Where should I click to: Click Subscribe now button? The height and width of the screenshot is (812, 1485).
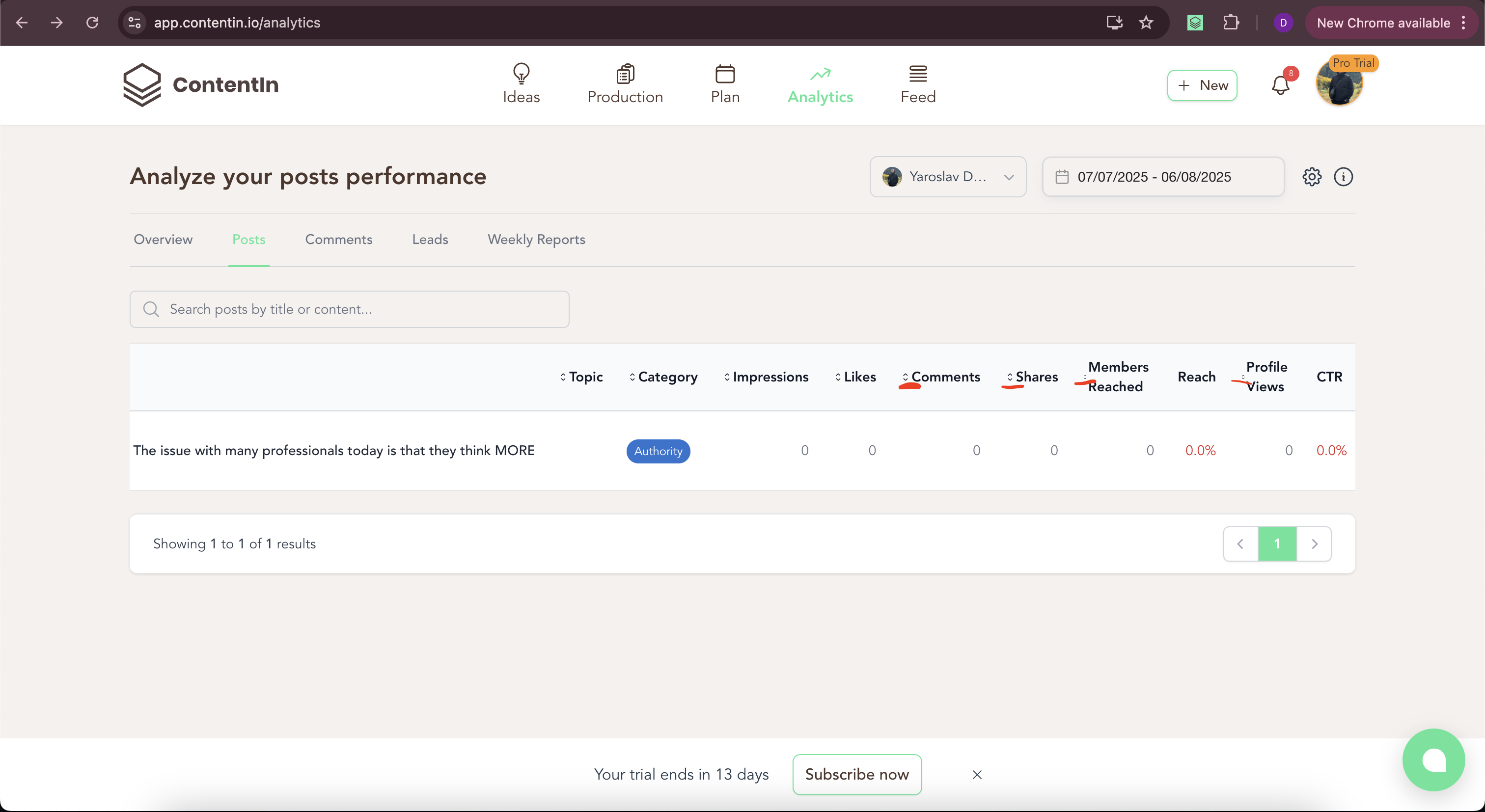tap(856, 775)
